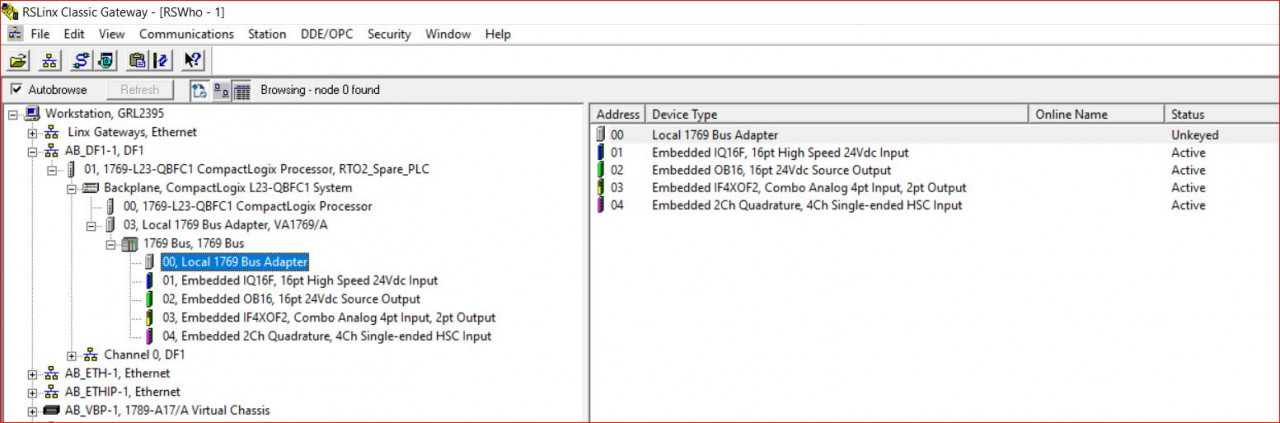1280x423 pixels.
Task: Open Configure Drivers from the toolbar
Action: point(80,61)
